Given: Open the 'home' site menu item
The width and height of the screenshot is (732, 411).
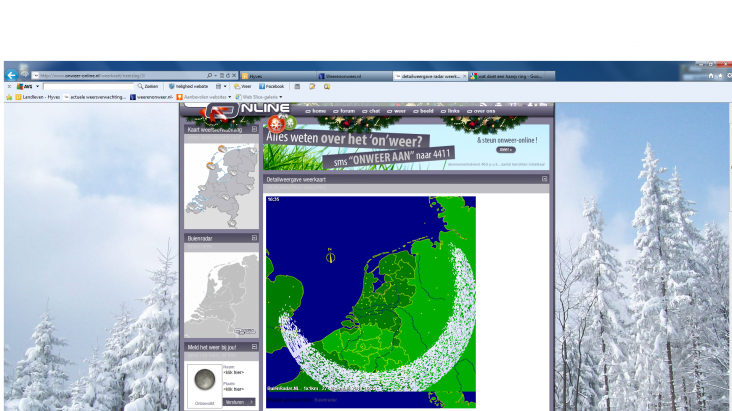Looking at the screenshot, I should point(316,111).
